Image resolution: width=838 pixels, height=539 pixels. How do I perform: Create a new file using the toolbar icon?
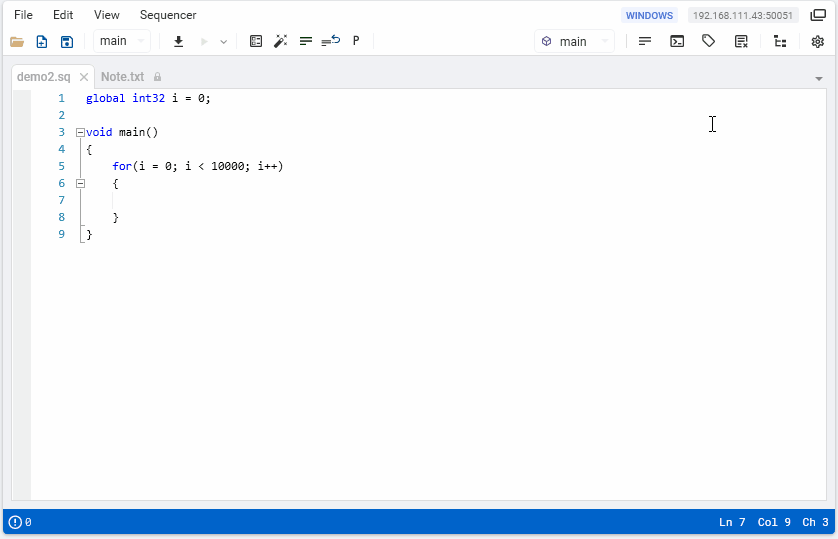click(42, 42)
